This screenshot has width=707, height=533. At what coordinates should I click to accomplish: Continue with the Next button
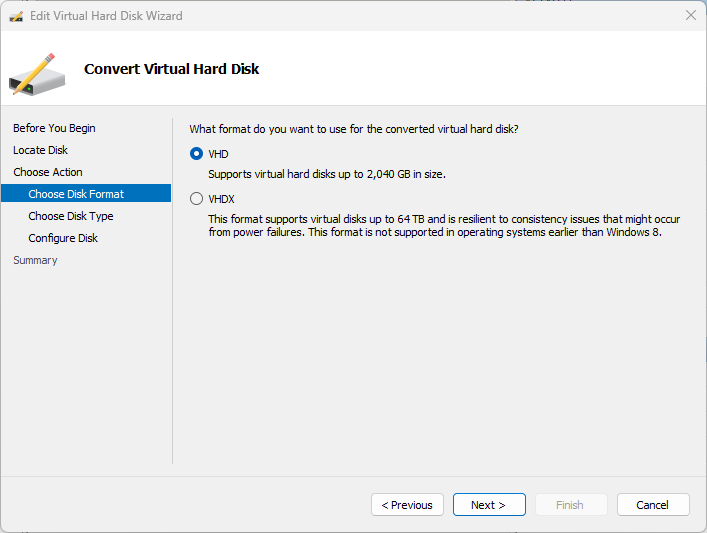coord(488,505)
